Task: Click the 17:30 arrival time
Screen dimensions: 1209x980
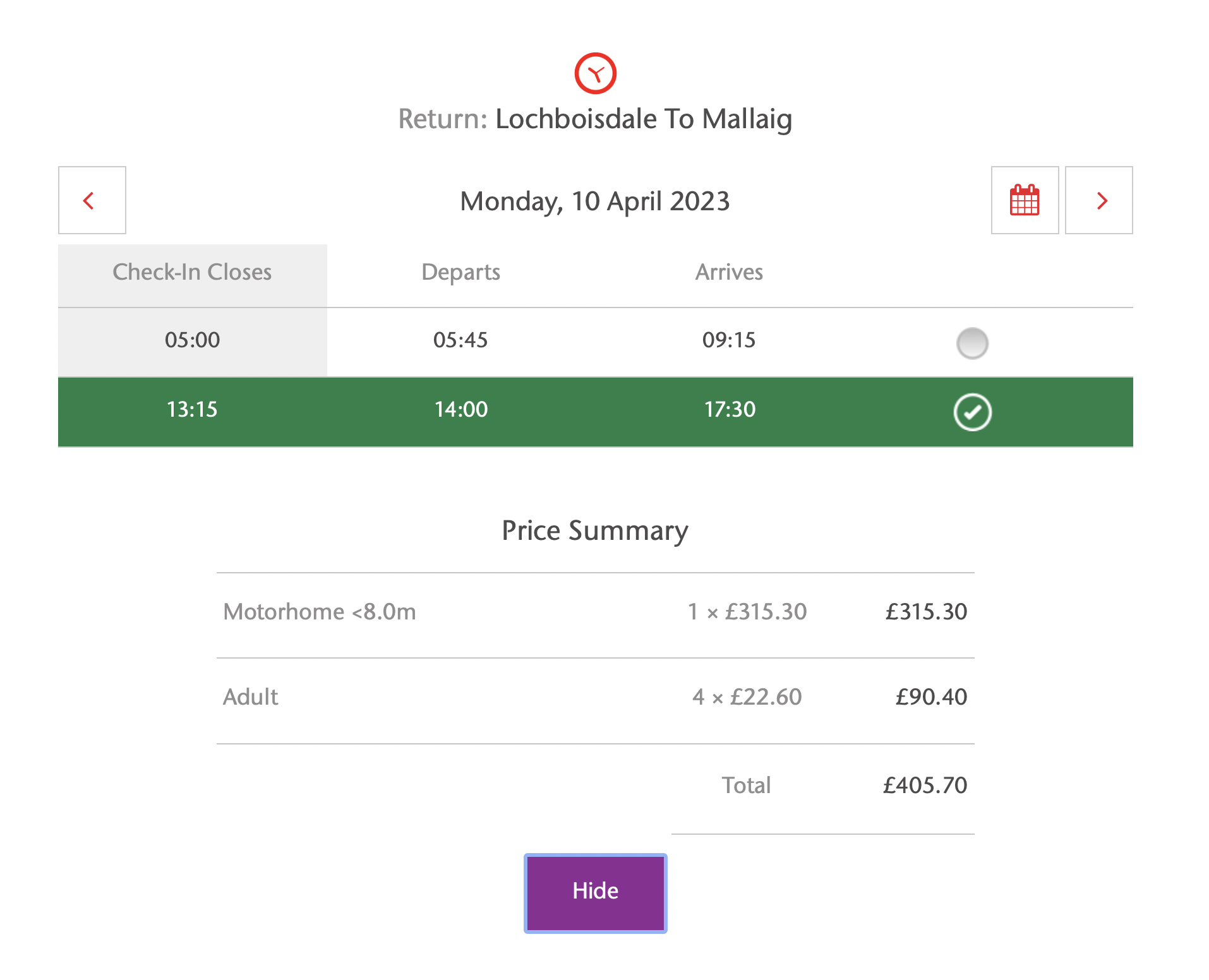Action: tap(730, 410)
